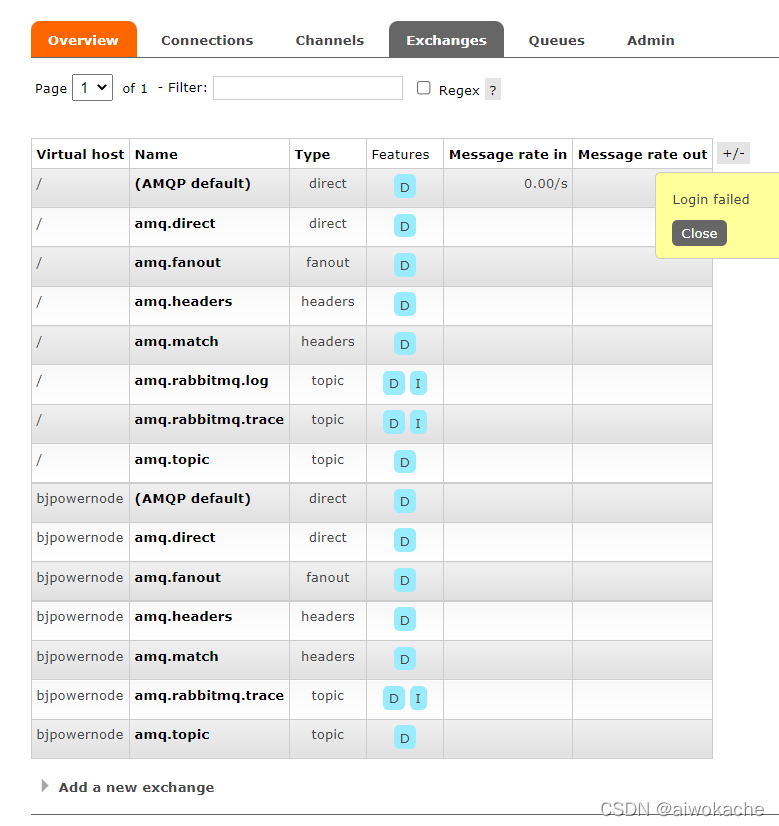Screen dimensions: 779x826
Task: Click the D badge for bjpowernode amq.headers
Action: [x=405, y=620]
